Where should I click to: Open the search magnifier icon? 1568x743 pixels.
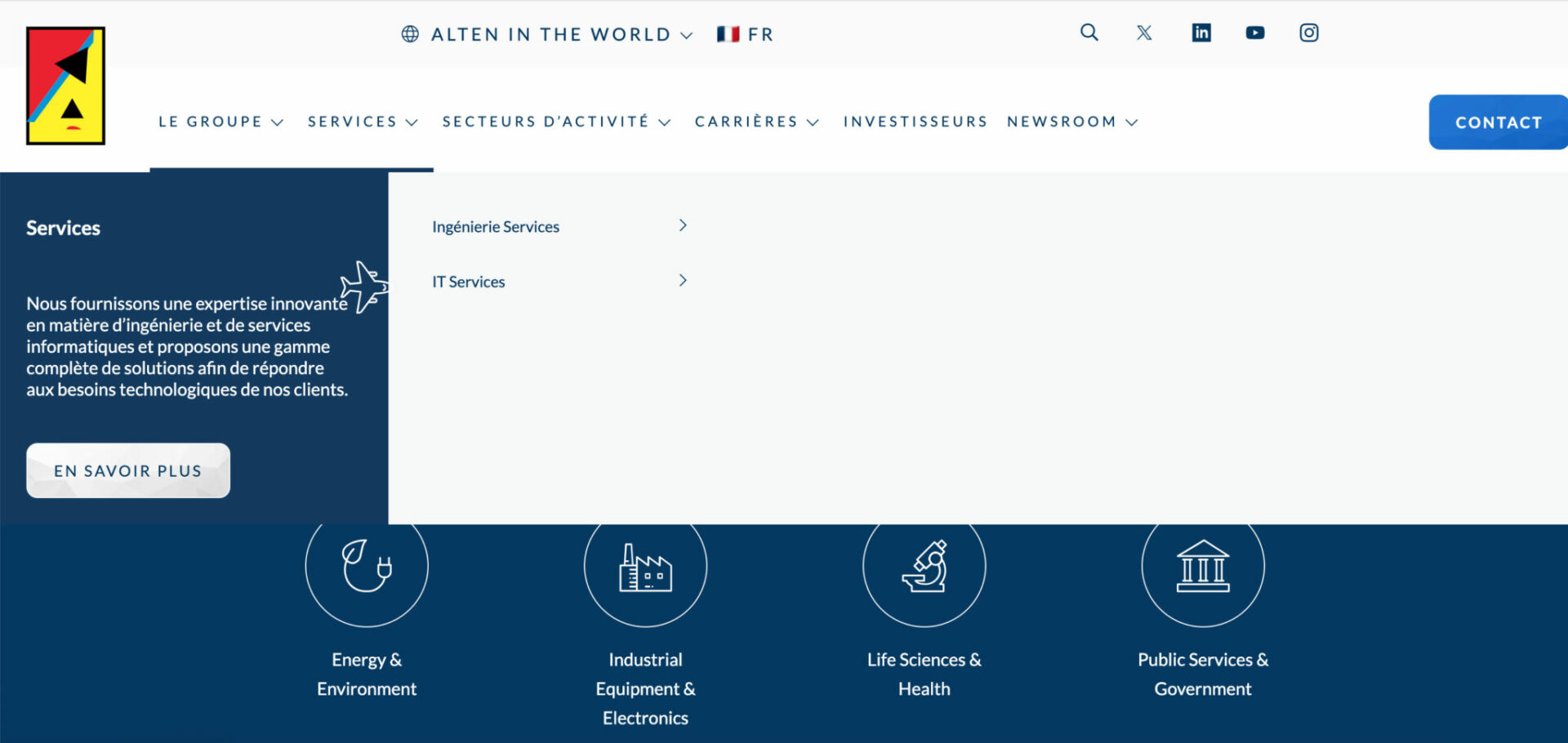[x=1089, y=33]
